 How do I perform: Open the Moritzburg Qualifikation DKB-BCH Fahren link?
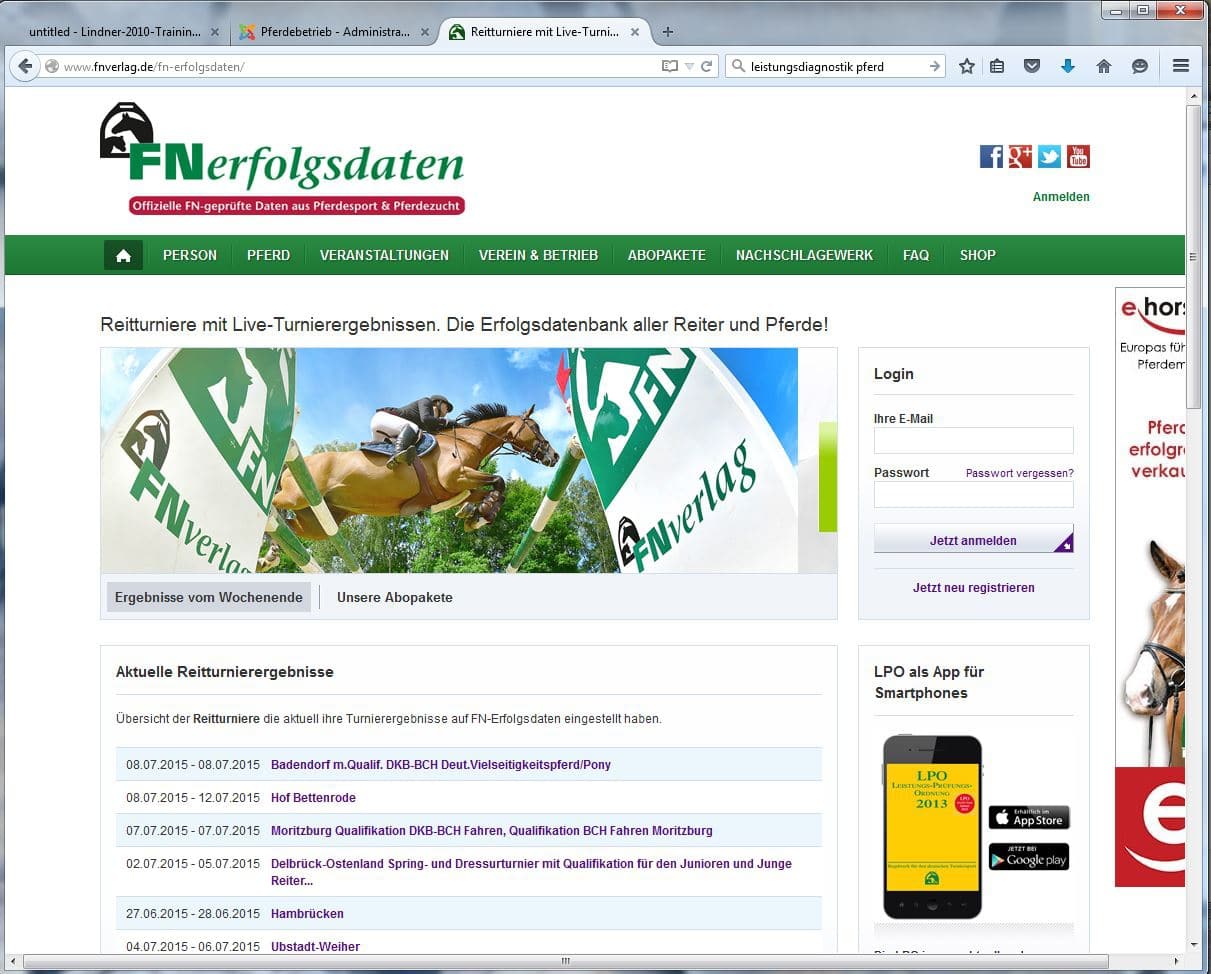pos(492,831)
